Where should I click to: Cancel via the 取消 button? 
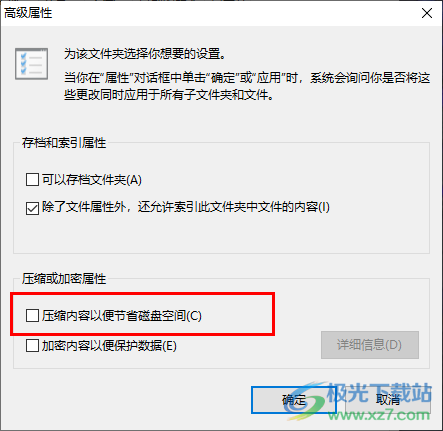point(388,399)
